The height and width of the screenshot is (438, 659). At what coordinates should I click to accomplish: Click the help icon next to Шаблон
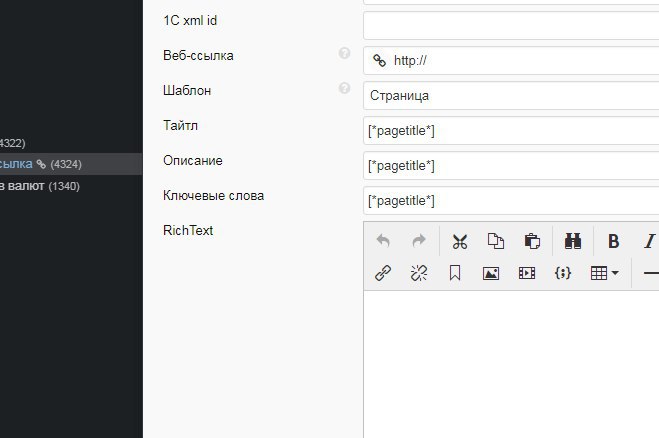pos(345,89)
